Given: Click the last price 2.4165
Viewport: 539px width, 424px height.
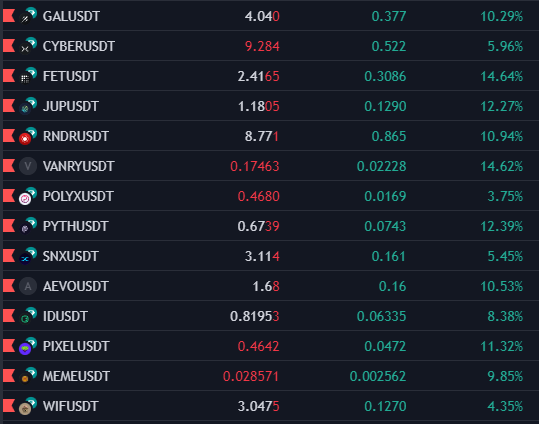Looking at the screenshot, I should click(x=258, y=76).
